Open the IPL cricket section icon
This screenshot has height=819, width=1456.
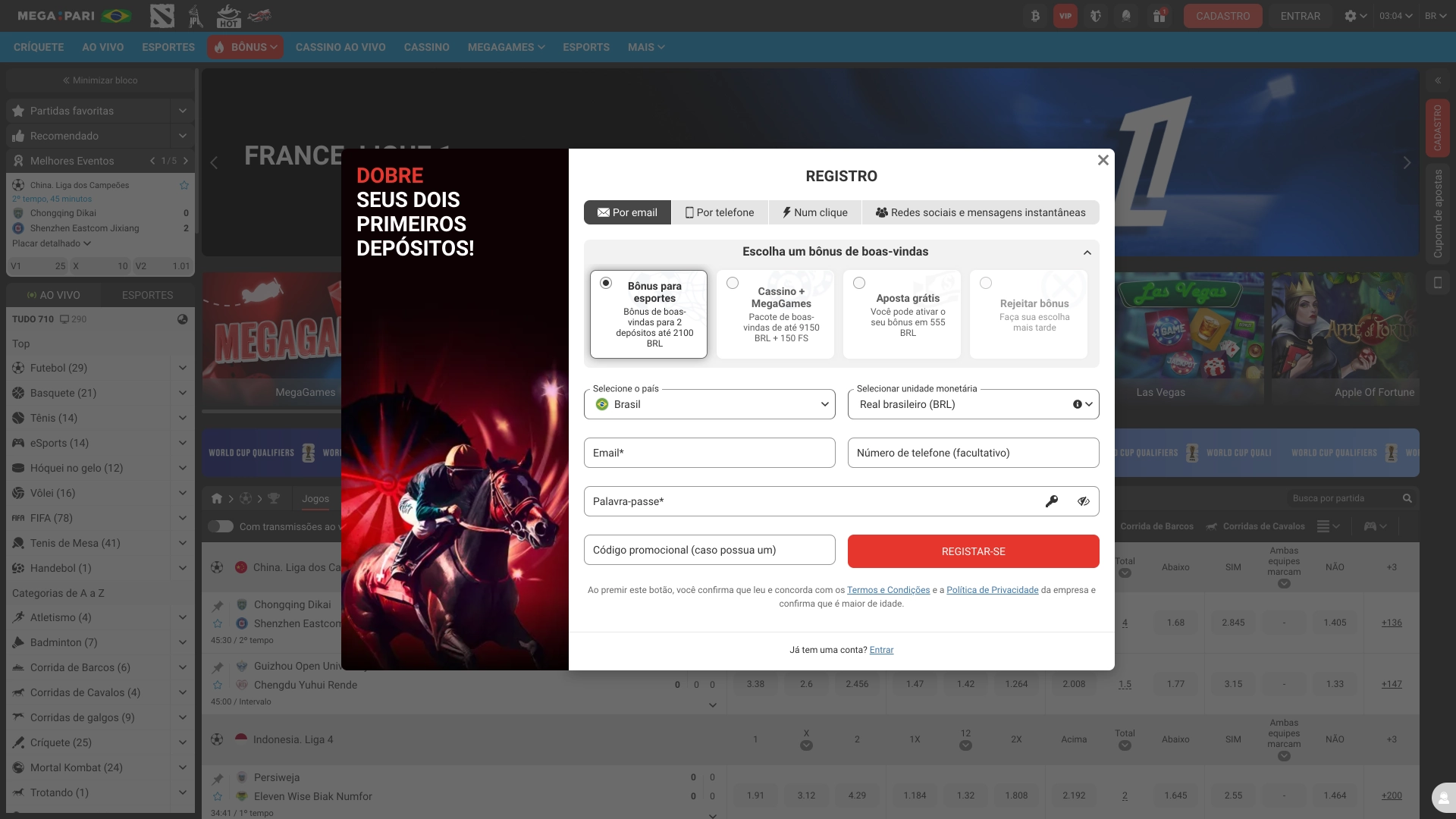tap(196, 16)
